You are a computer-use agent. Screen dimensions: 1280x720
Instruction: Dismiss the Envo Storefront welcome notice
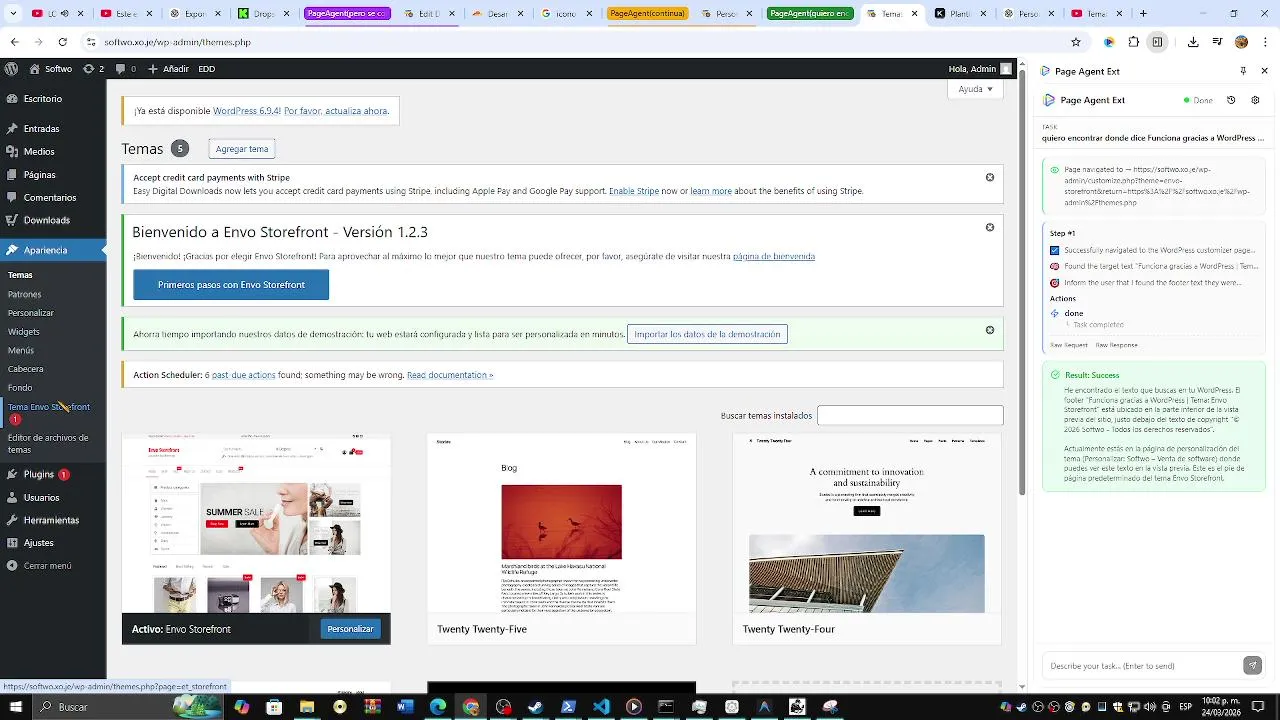[x=990, y=228]
